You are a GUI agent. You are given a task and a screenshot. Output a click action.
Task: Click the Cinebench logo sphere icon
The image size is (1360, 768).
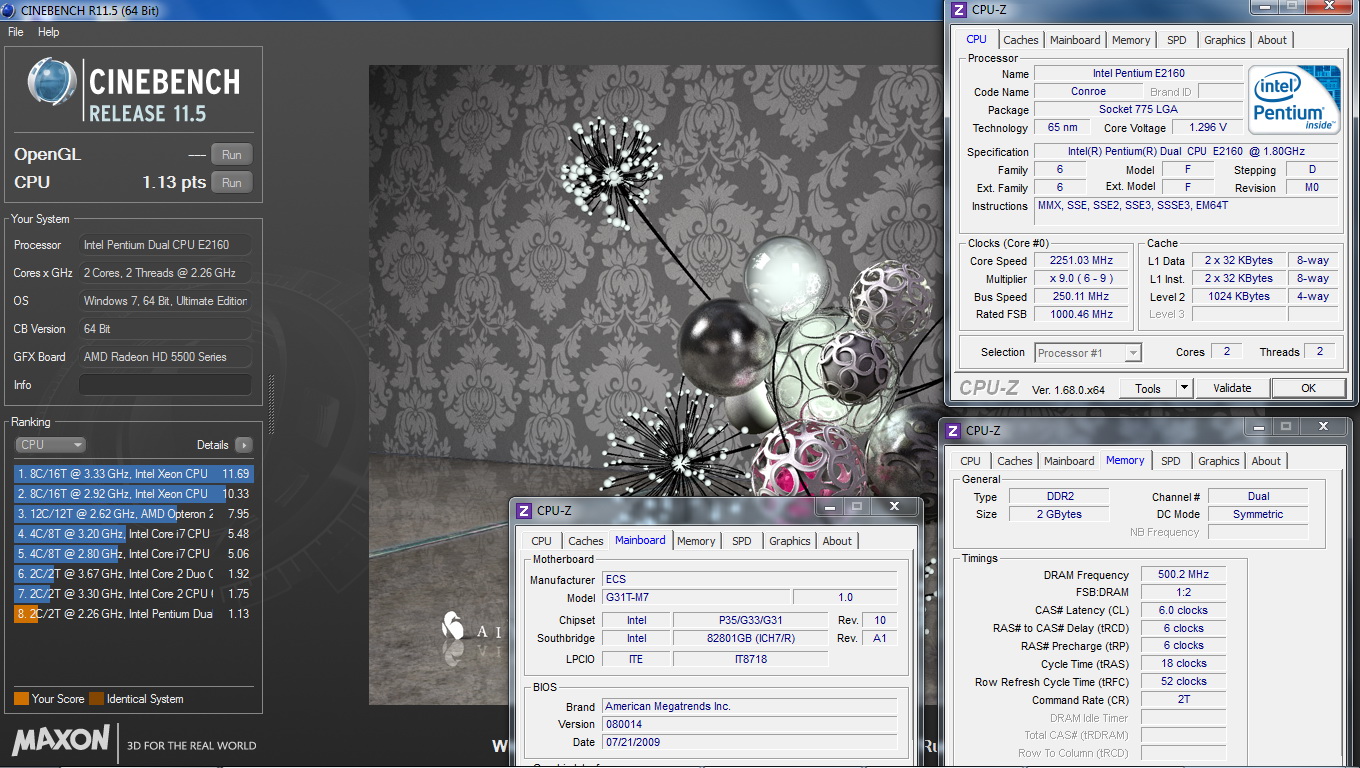tap(53, 83)
